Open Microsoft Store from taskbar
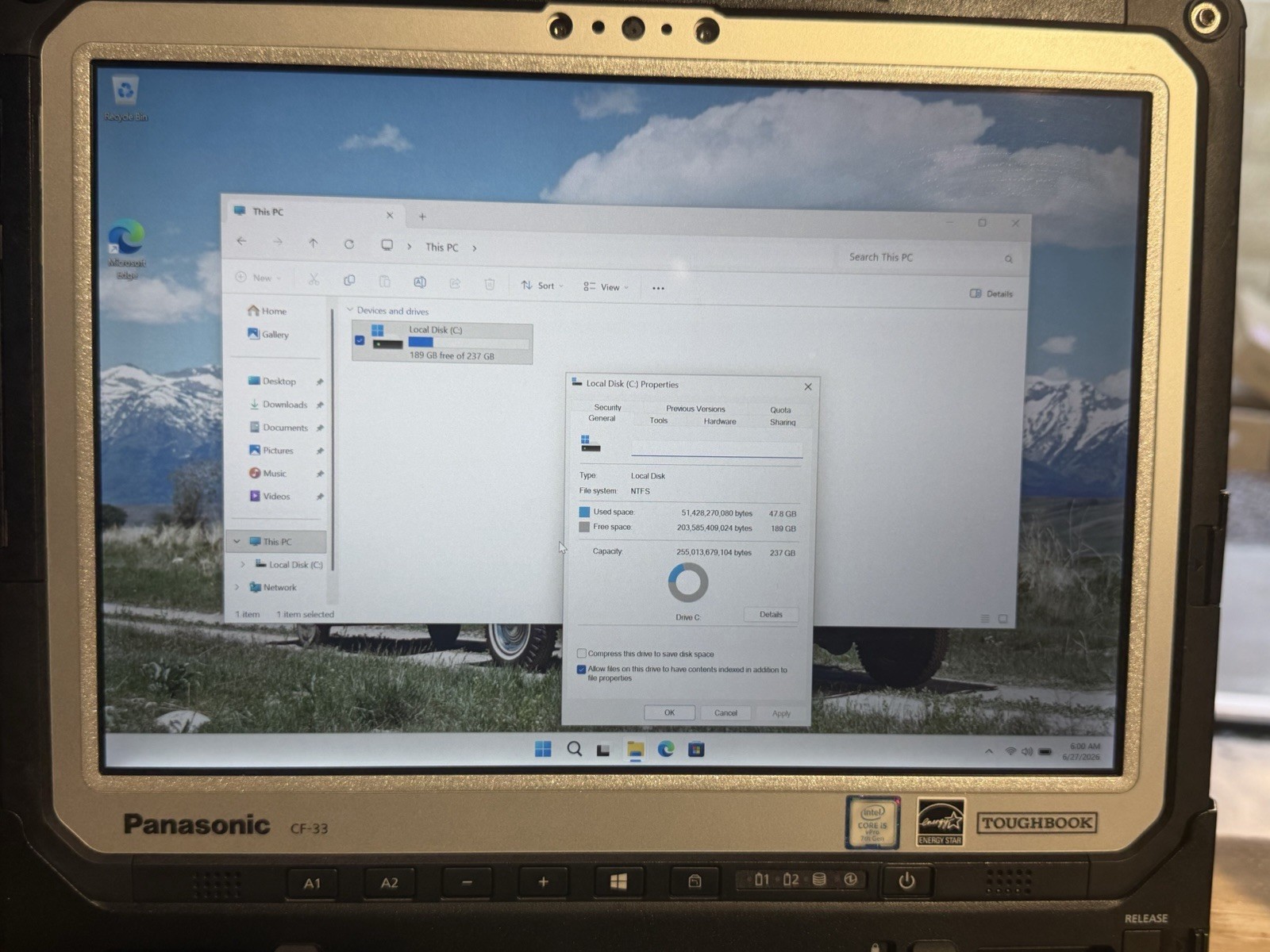This screenshot has height=952, width=1270. pos(696,749)
